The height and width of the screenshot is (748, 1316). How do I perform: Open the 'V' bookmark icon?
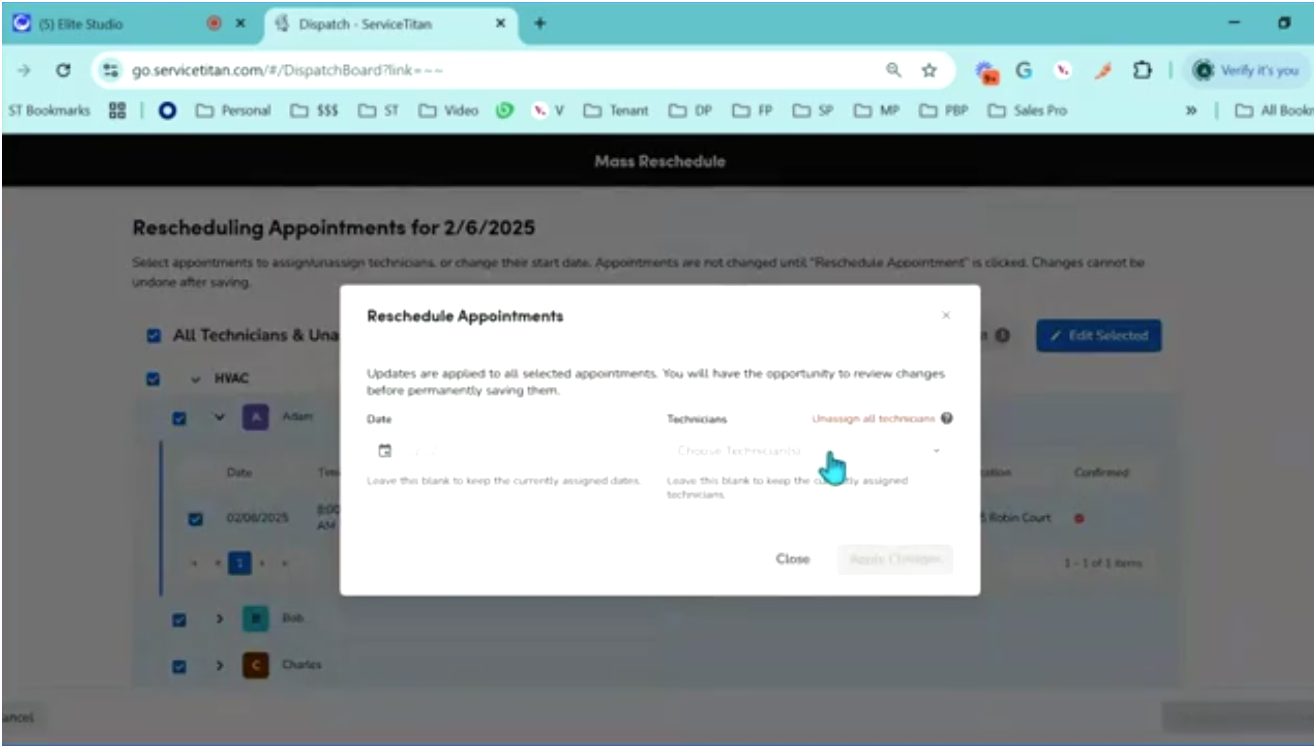click(x=548, y=111)
